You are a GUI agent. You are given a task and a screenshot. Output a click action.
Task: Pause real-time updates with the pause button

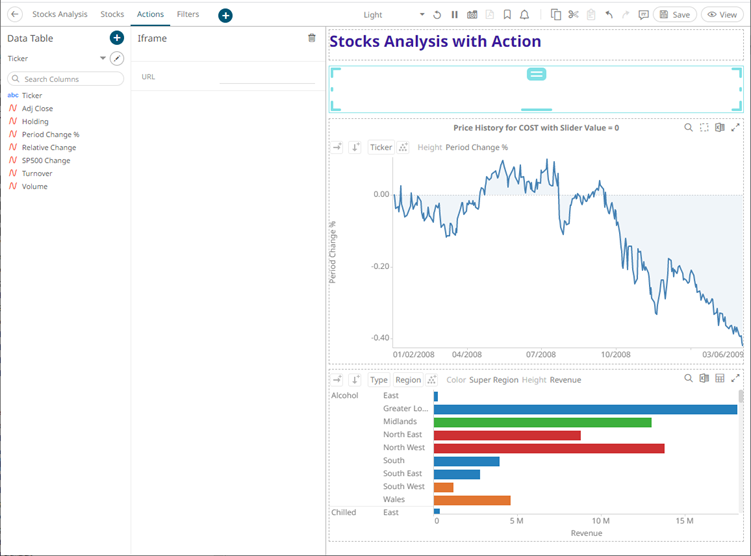pyautogui.click(x=455, y=15)
